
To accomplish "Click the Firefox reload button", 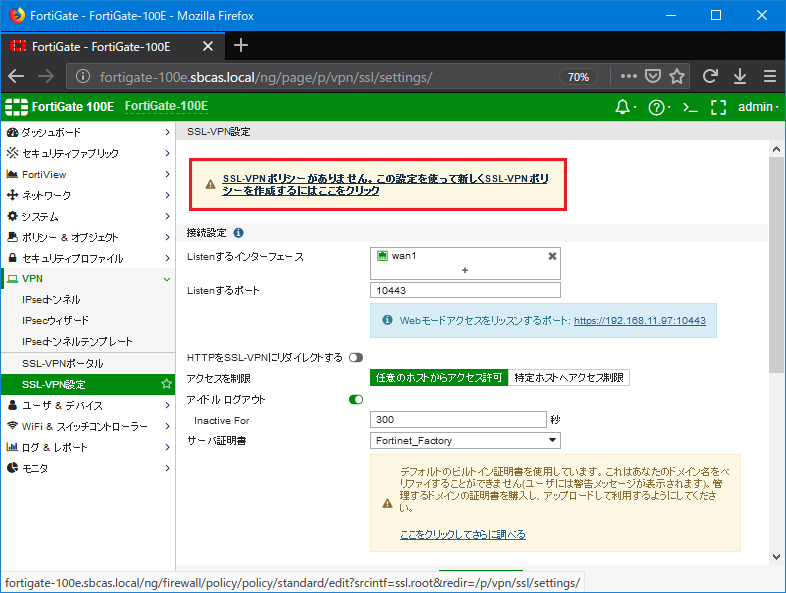I will pyautogui.click(x=710, y=76).
